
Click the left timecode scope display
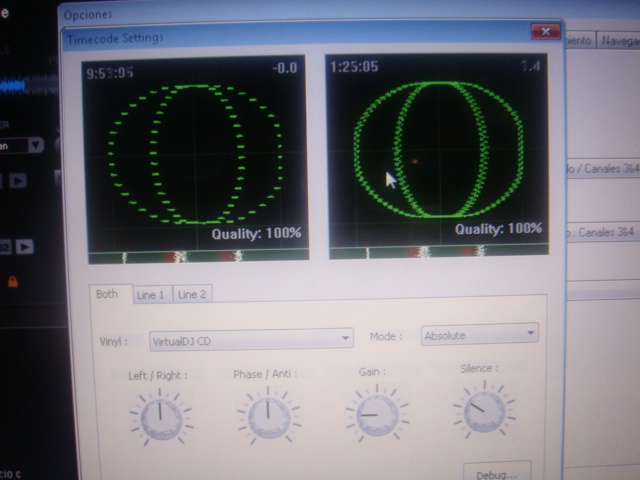pyautogui.click(x=195, y=150)
